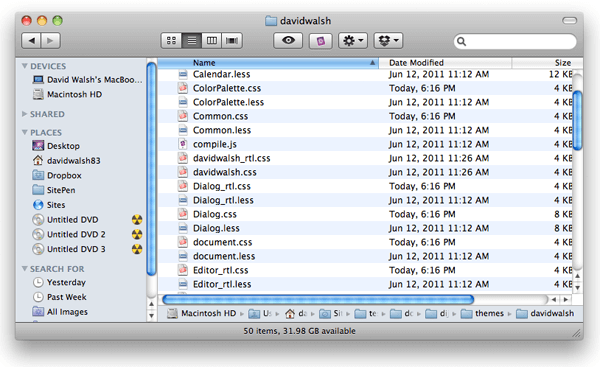Click the compile.js file icon
This screenshot has width=600, height=367.
pyautogui.click(x=183, y=144)
